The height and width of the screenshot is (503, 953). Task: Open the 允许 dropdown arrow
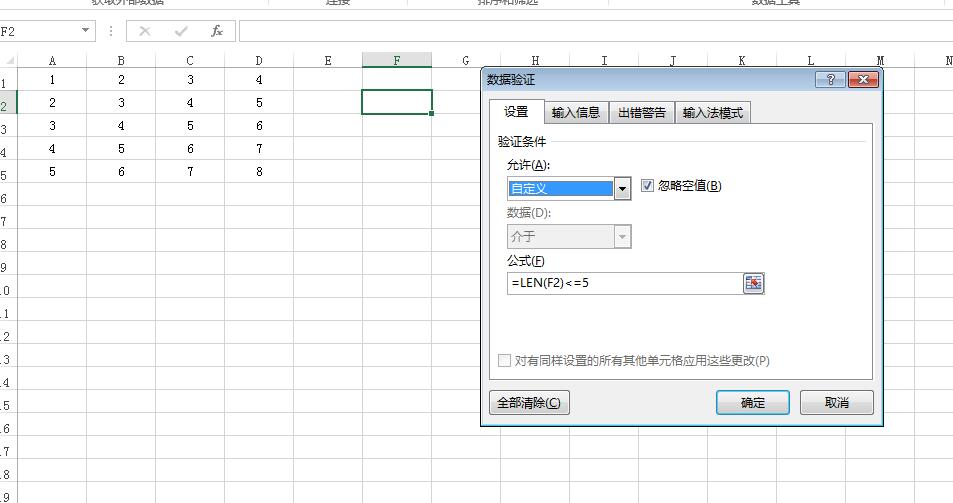coord(622,189)
